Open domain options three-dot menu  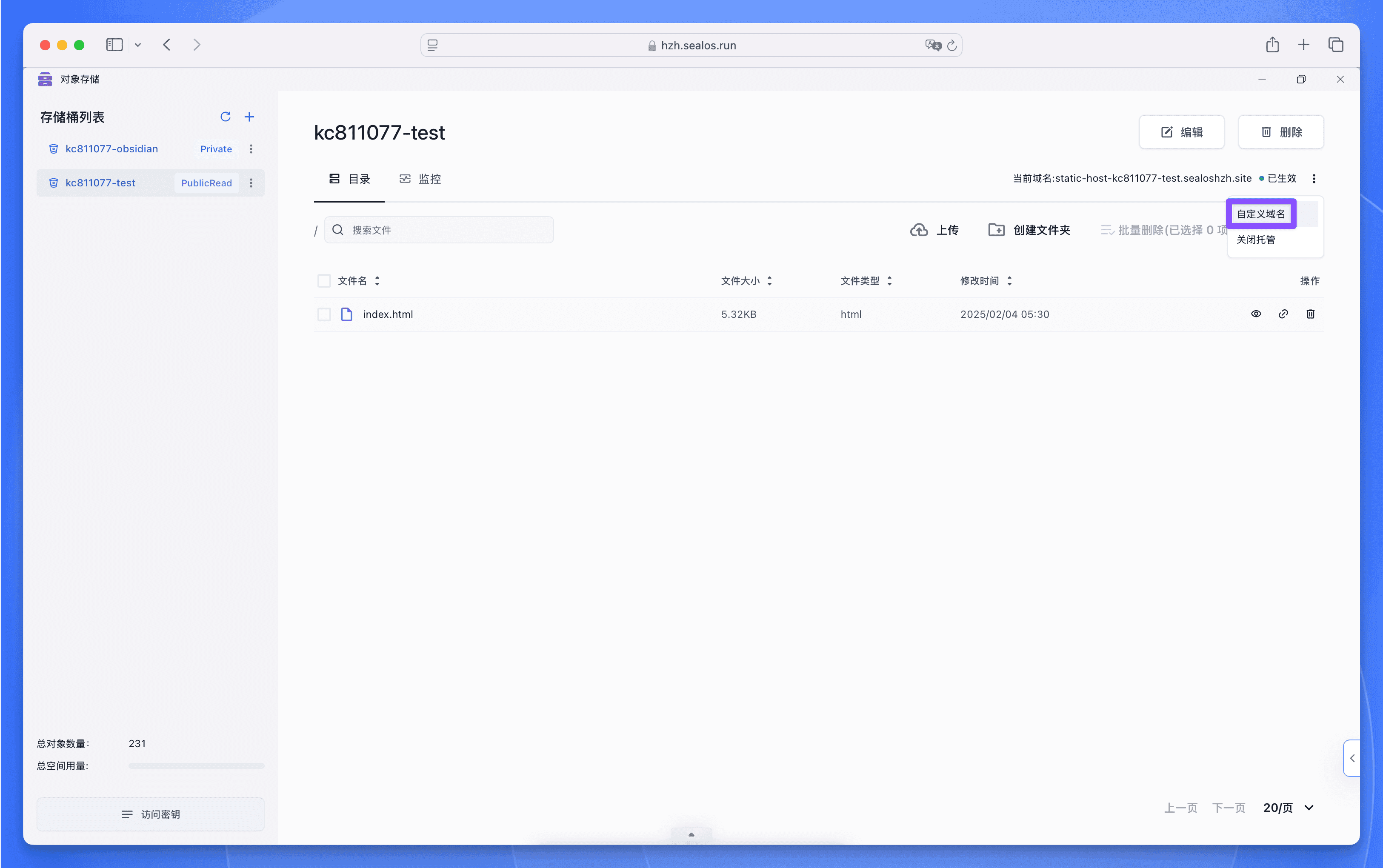point(1314,179)
